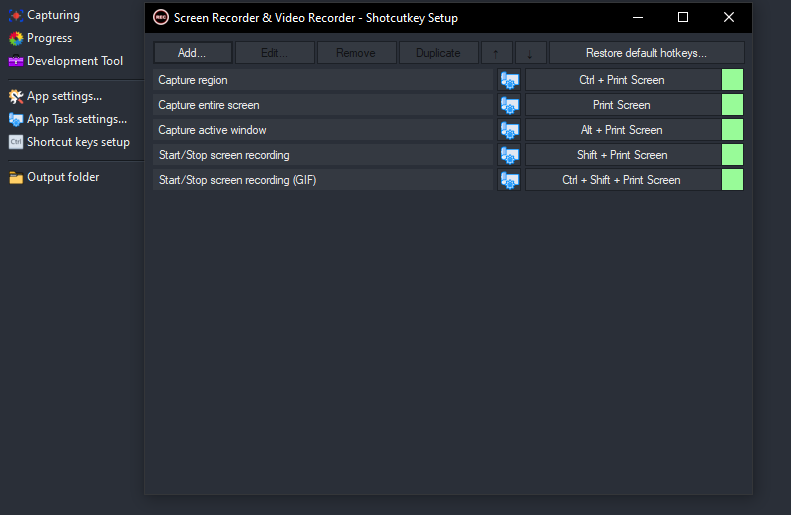Open task settings icon for Capture active window
791x515 pixels.
(x=509, y=130)
